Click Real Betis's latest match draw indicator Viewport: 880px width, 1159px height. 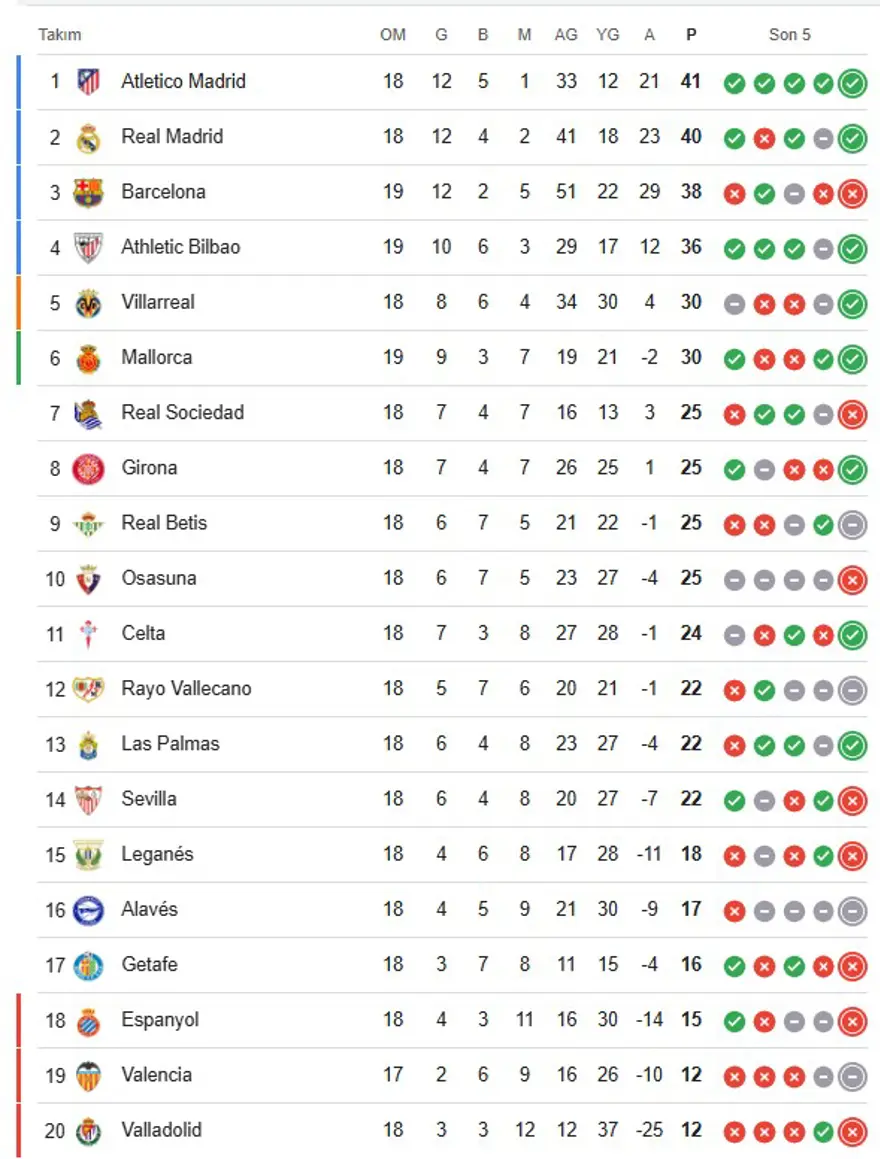[852, 524]
